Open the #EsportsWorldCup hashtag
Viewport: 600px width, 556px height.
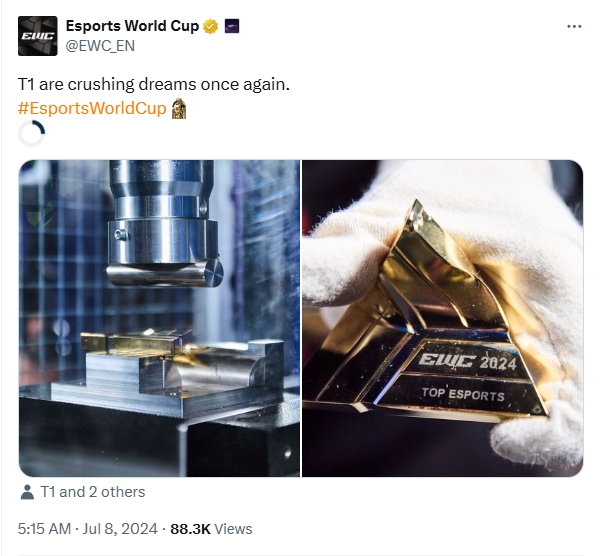pyautogui.click(x=92, y=108)
